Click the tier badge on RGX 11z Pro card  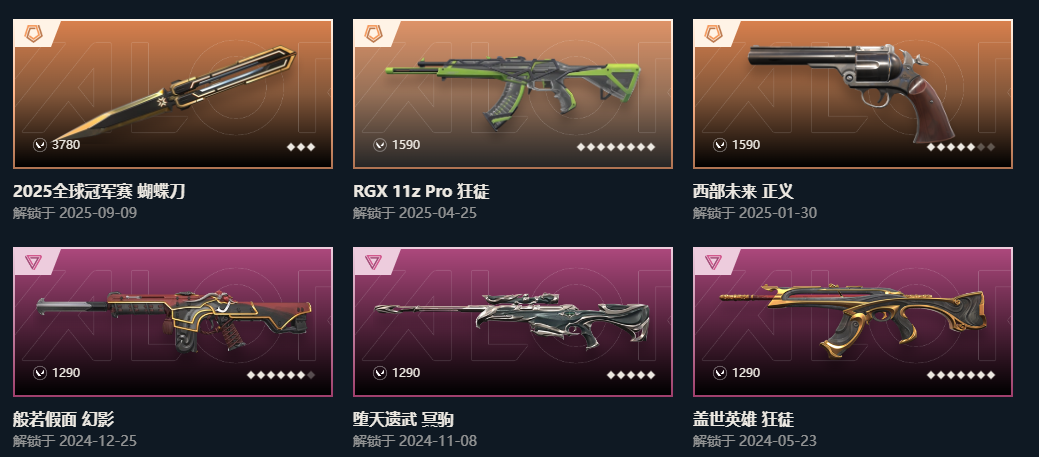[x=373, y=34]
